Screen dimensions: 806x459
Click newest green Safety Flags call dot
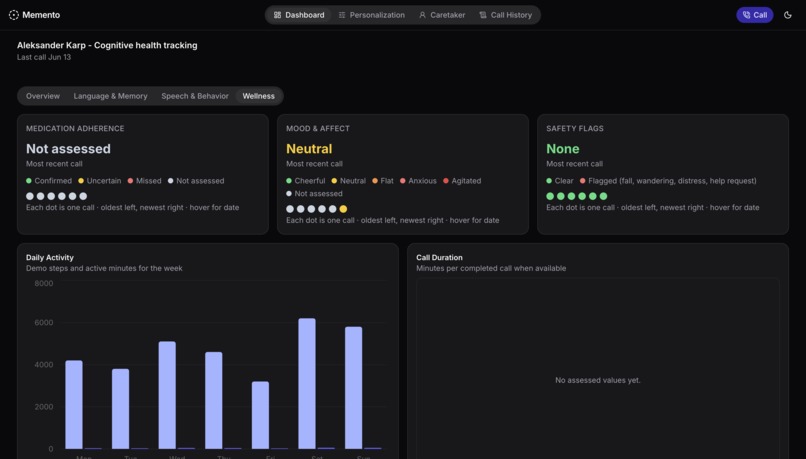[603, 196]
